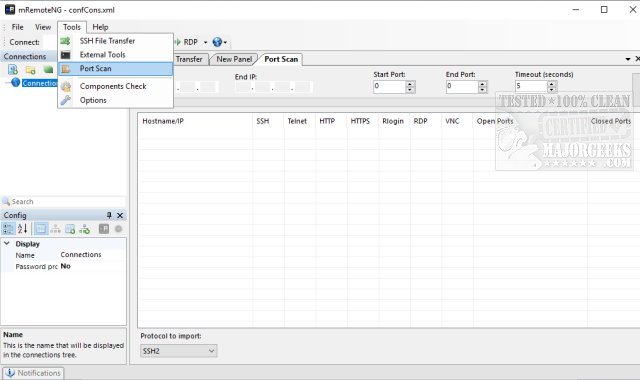
Task: Click the VNC column header
Action: (x=457, y=121)
